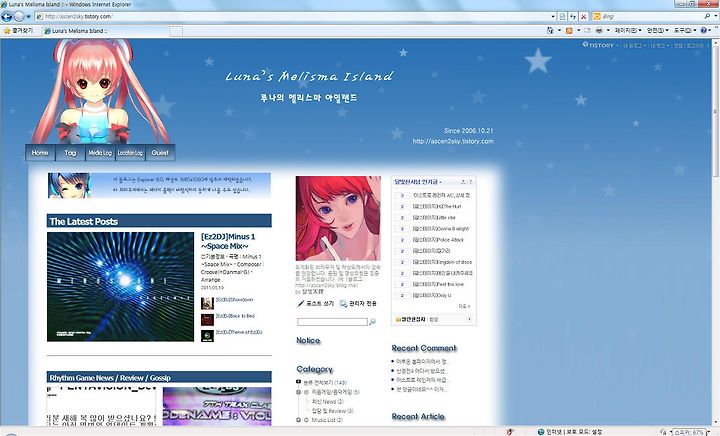Click the Home page icon in command bar
The width and height of the screenshot is (720, 436).
point(550,31)
